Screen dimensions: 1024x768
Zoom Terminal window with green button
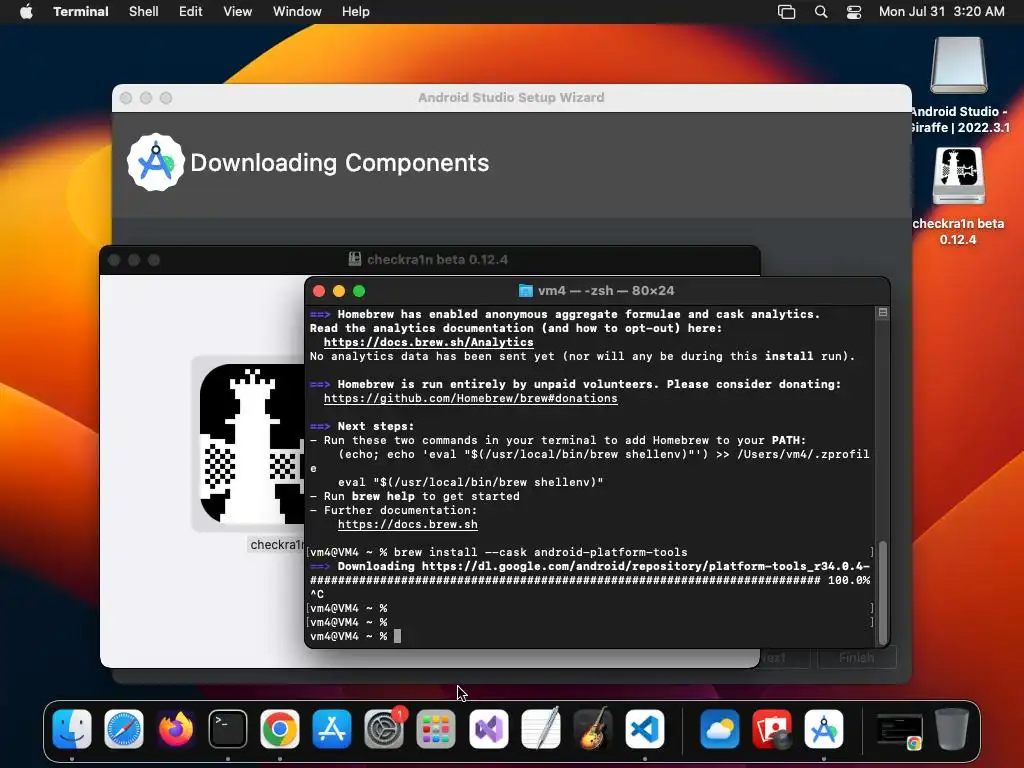359,291
